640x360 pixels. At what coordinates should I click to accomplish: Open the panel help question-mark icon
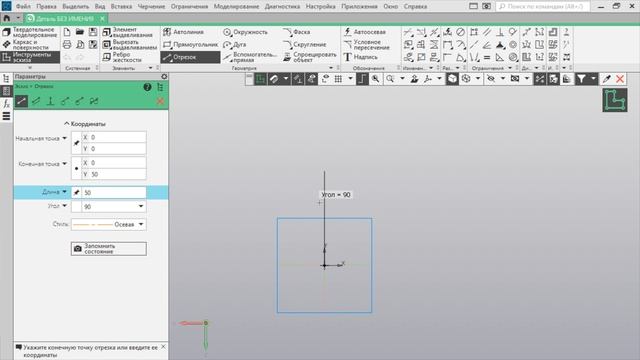coord(147,87)
